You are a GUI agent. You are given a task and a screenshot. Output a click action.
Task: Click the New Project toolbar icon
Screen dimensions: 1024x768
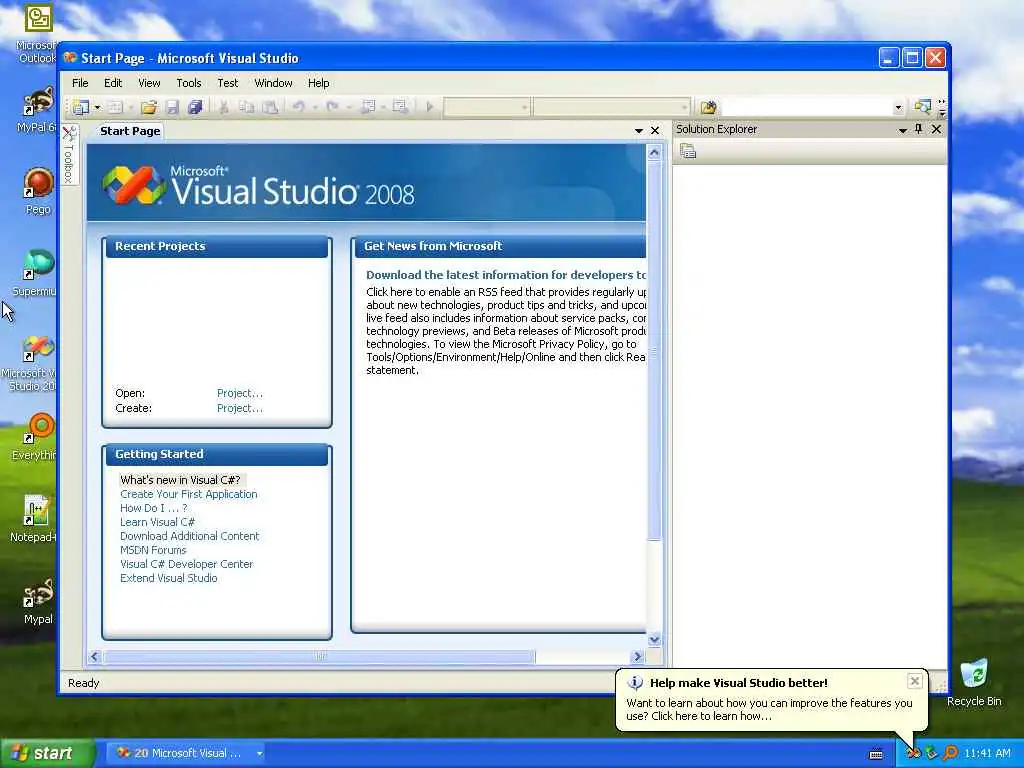81,107
